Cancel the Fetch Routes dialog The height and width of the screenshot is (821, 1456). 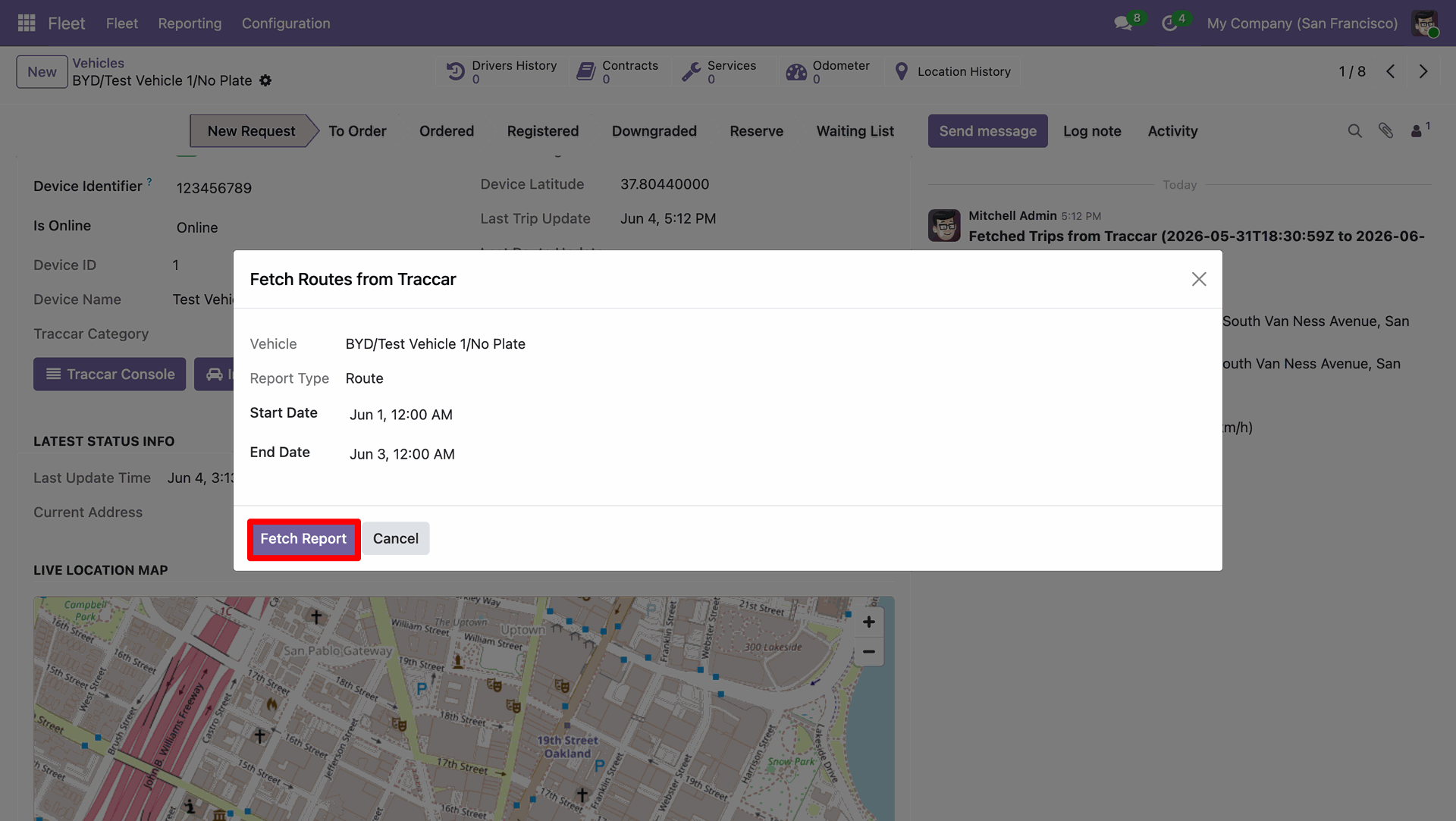[x=396, y=538]
